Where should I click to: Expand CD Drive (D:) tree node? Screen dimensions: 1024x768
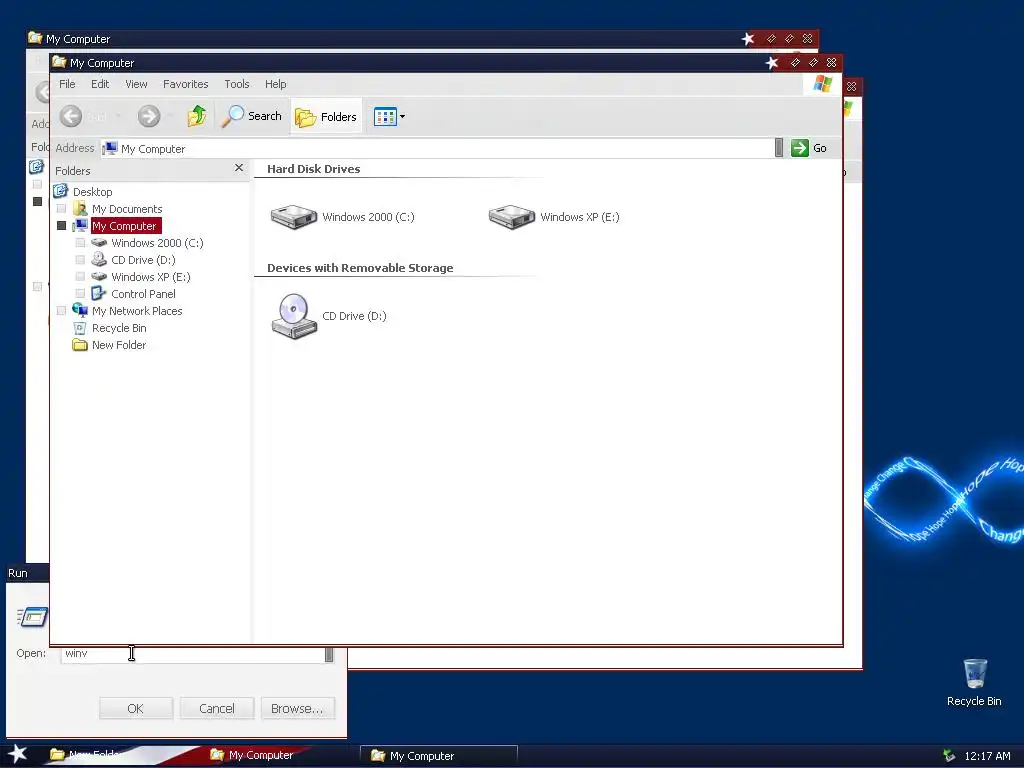[80, 259]
